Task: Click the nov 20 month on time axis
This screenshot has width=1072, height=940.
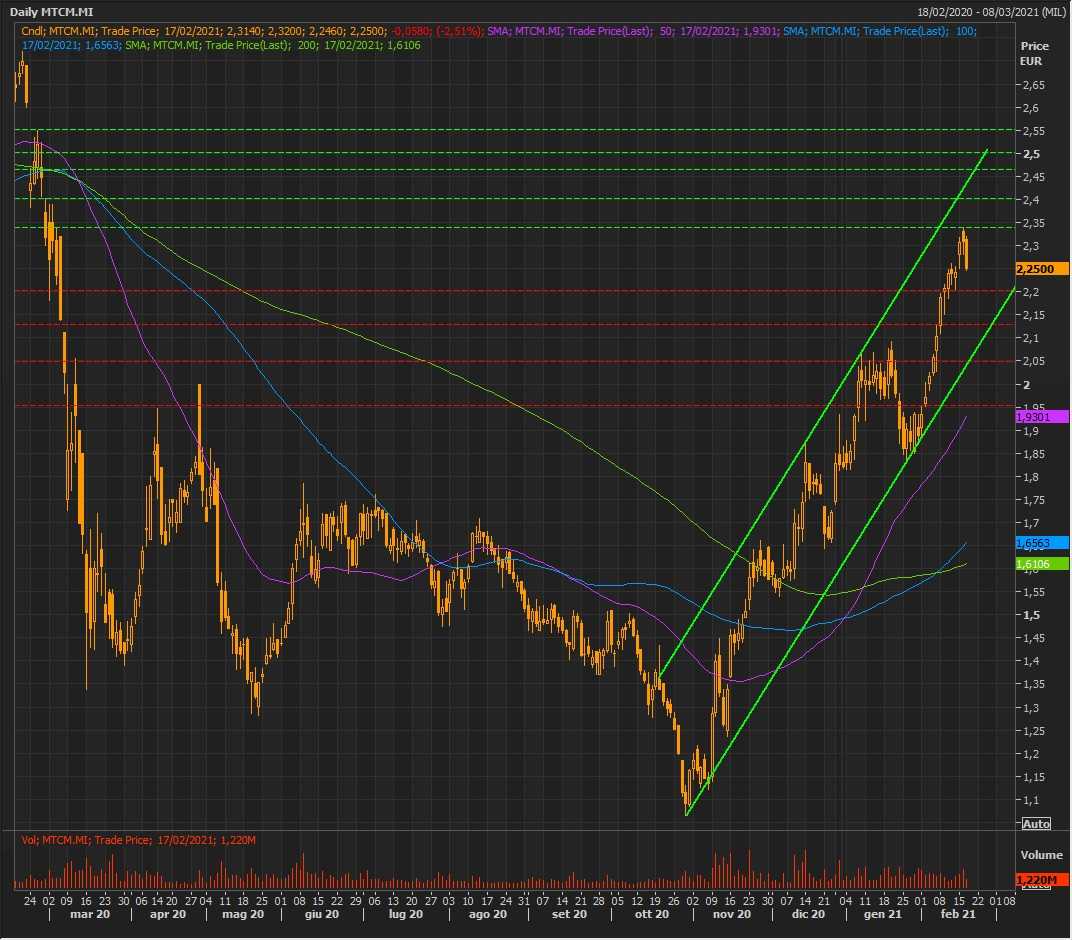Action: (731, 914)
